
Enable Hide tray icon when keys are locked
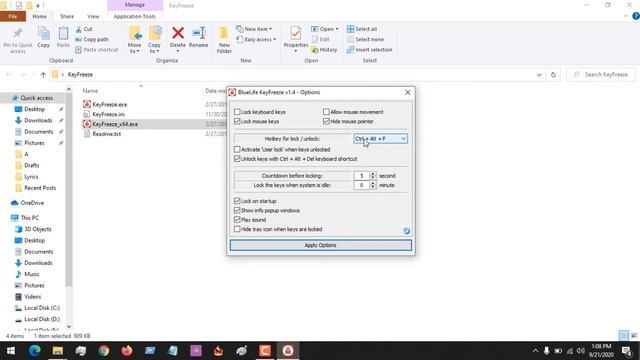pyautogui.click(x=237, y=229)
